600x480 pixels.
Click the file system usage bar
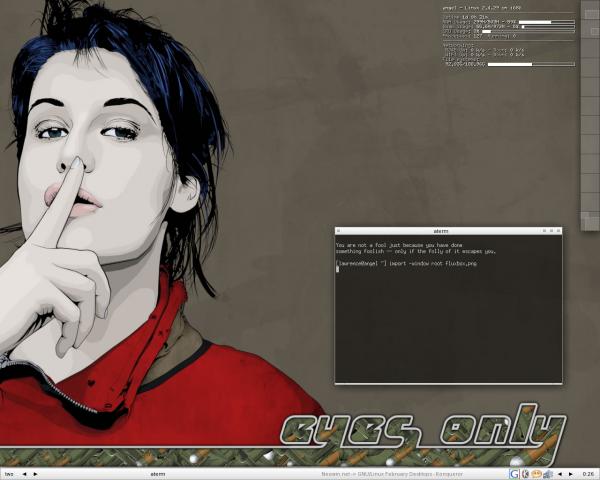coord(531,64)
